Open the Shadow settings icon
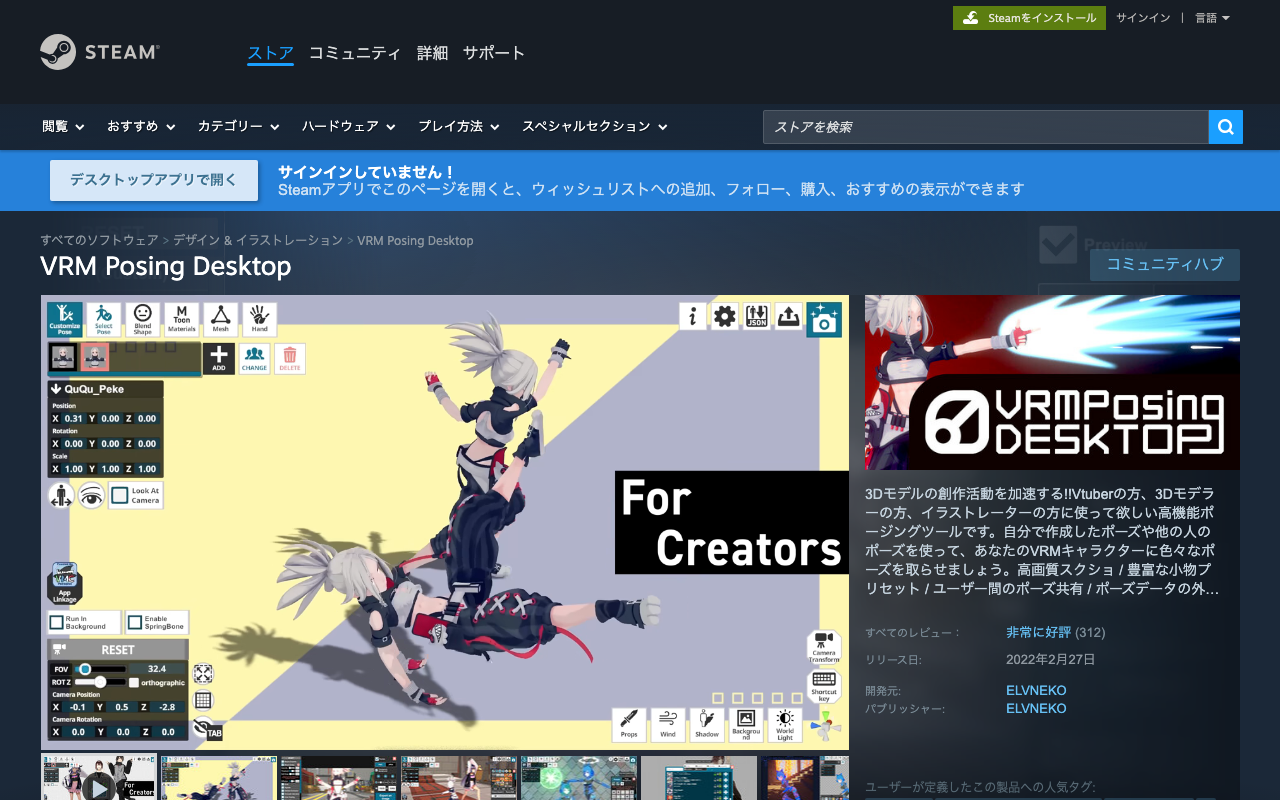 (707, 724)
